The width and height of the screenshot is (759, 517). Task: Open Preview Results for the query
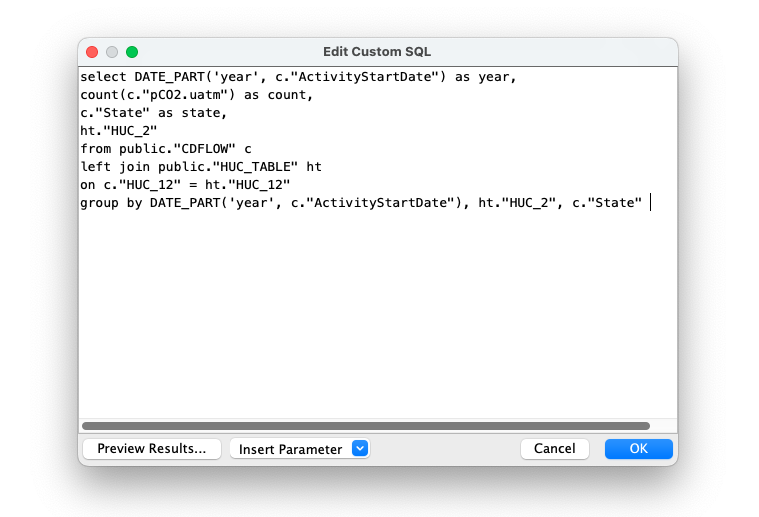click(x=152, y=449)
